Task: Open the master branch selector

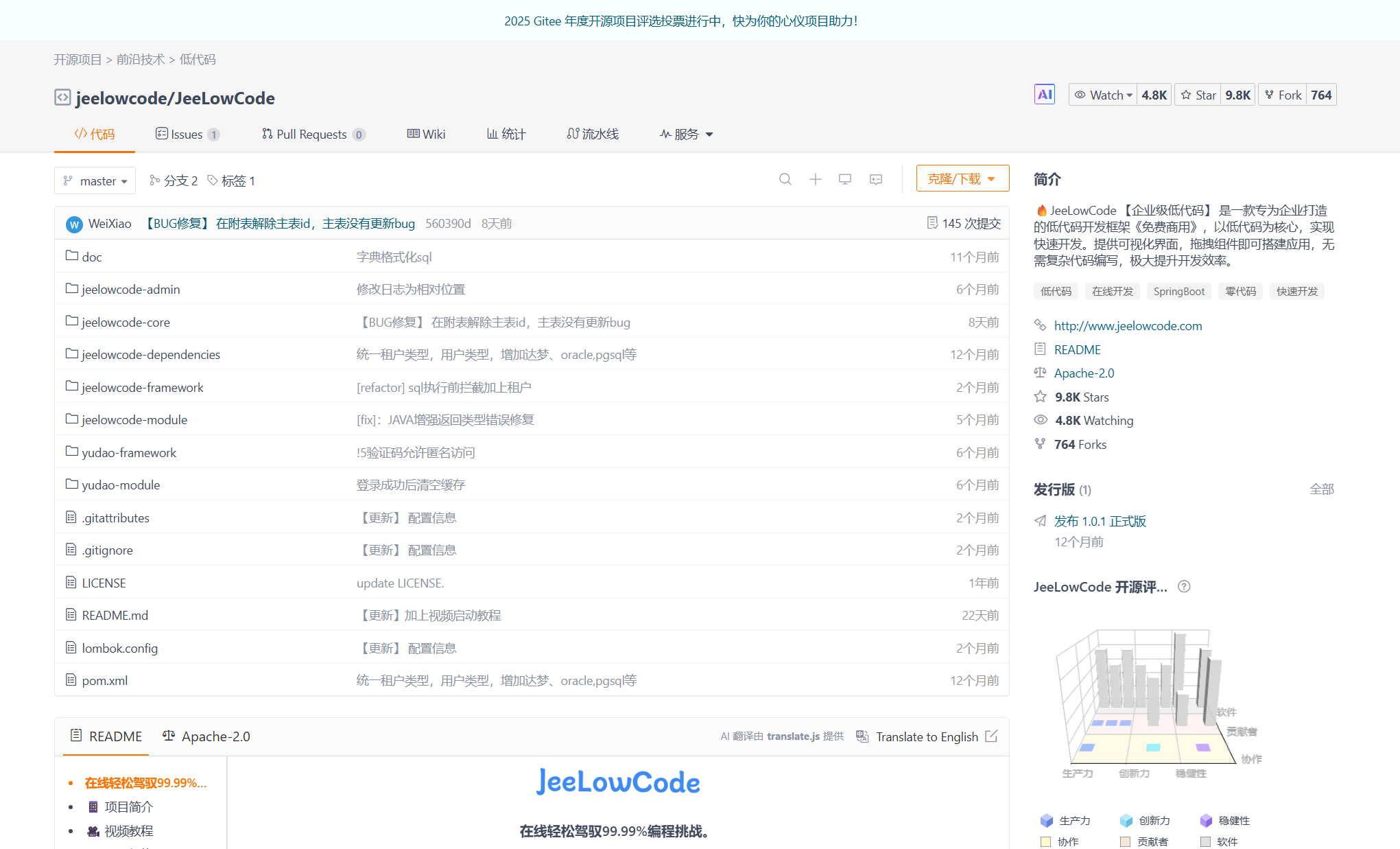Action: 95,181
